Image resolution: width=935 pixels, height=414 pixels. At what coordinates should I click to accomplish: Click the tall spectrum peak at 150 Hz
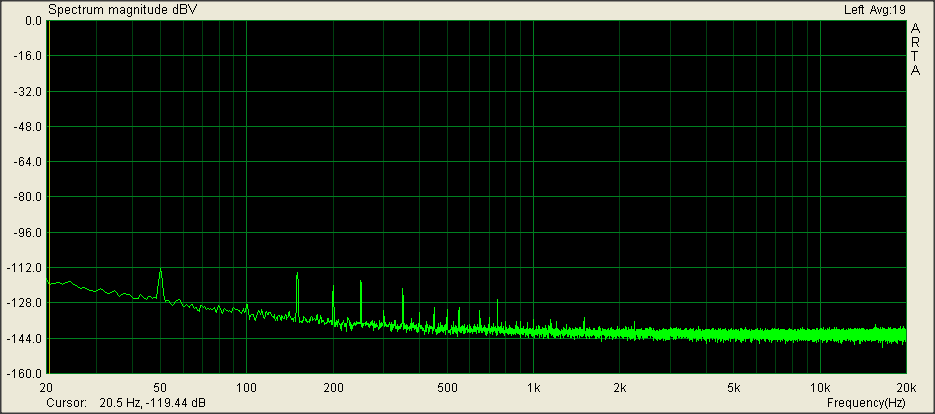point(297,296)
